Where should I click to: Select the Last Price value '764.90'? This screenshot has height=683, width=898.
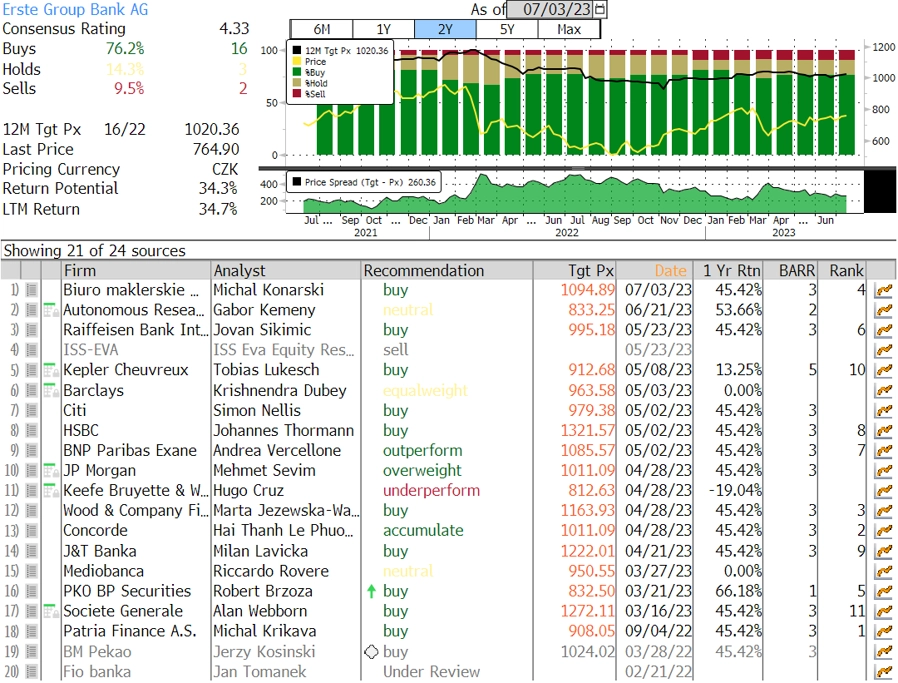tap(216, 149)
